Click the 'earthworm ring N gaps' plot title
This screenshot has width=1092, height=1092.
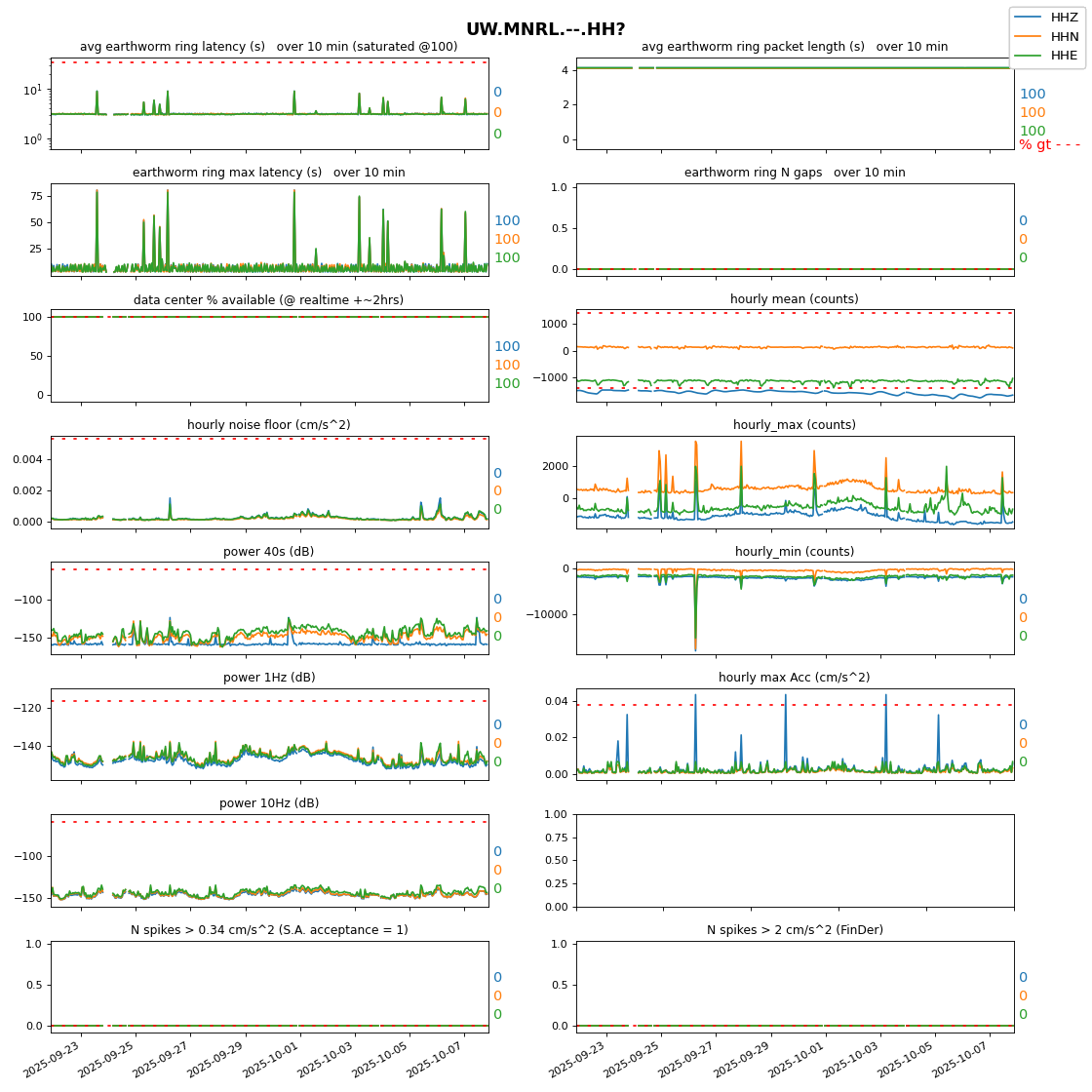pyautogui.click(x=794, y=173)
